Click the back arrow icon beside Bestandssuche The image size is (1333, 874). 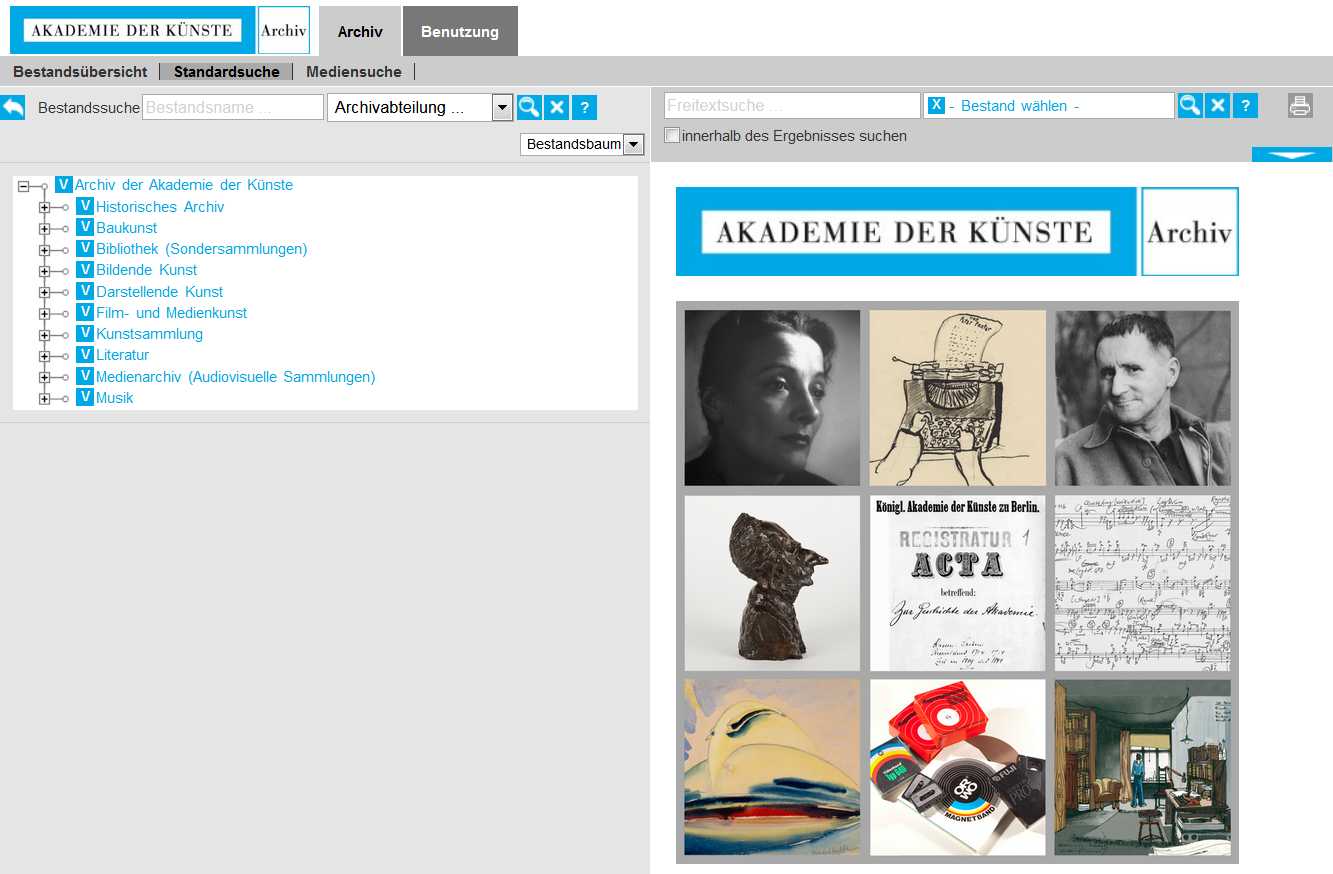point(12,107)
